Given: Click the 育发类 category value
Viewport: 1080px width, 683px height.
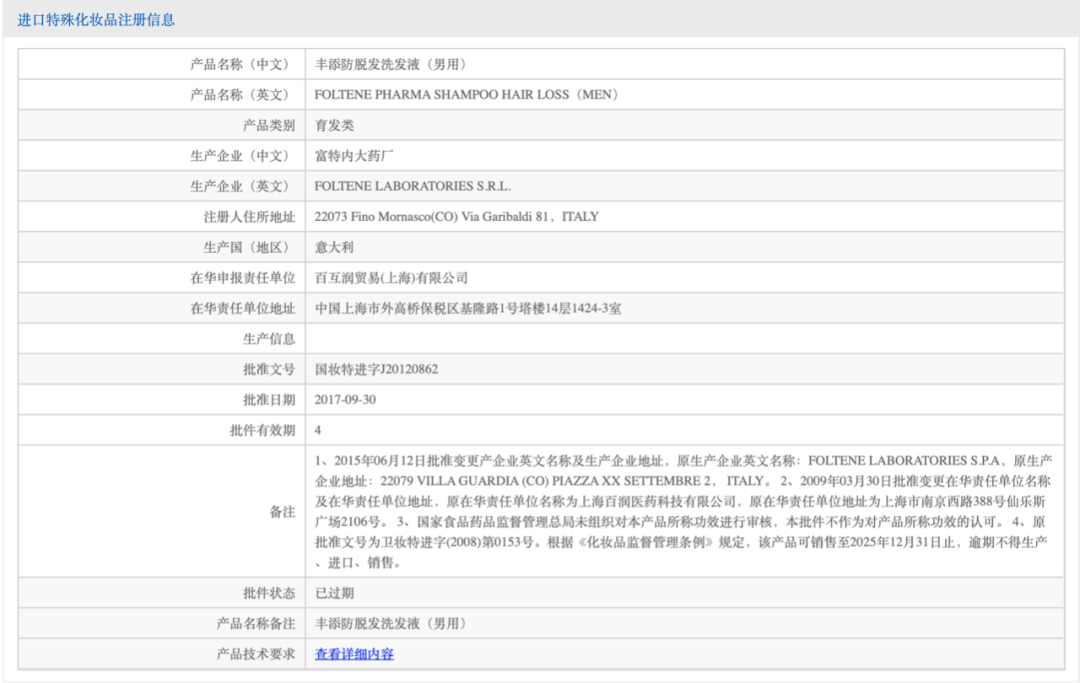Looking at the screenshot, I should 334,125.
